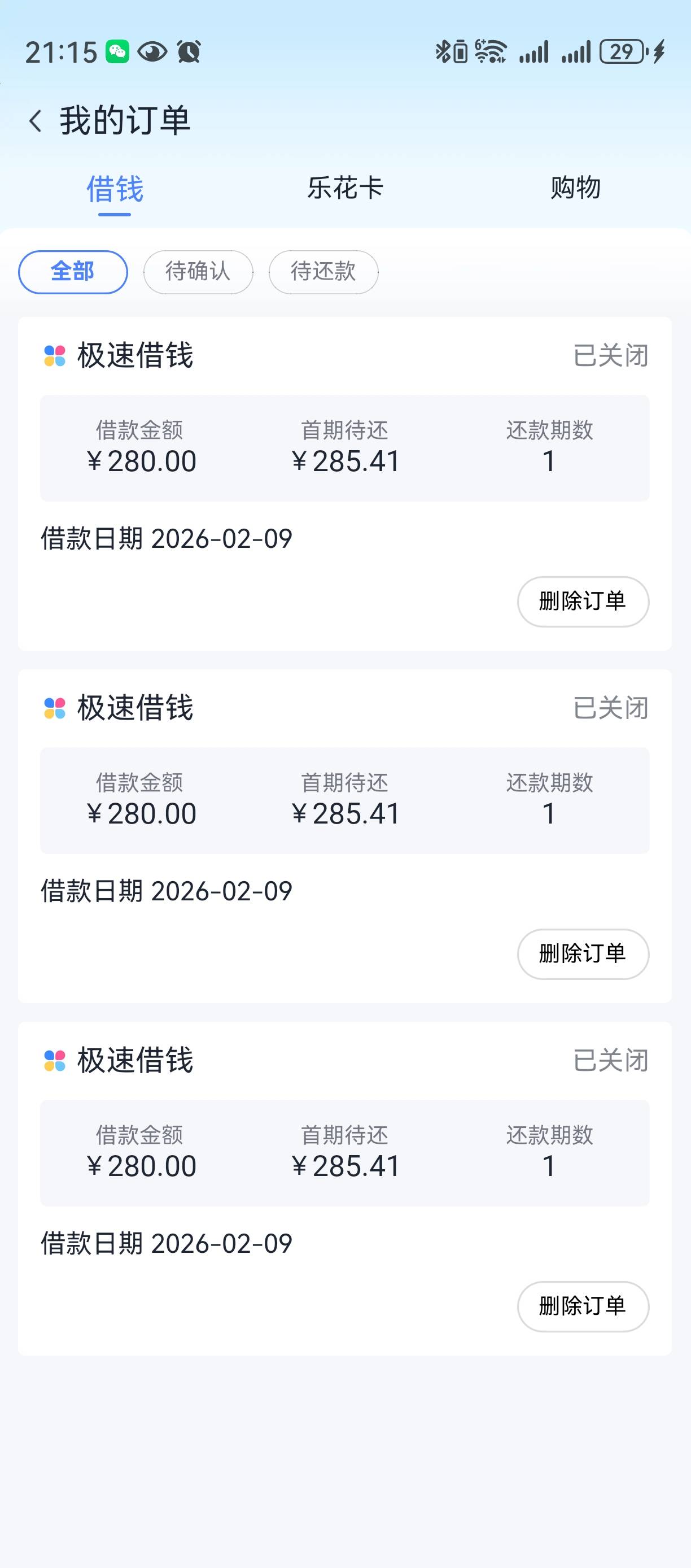
Task: Open the 购物 tab
Action: (x=575, y=188)
